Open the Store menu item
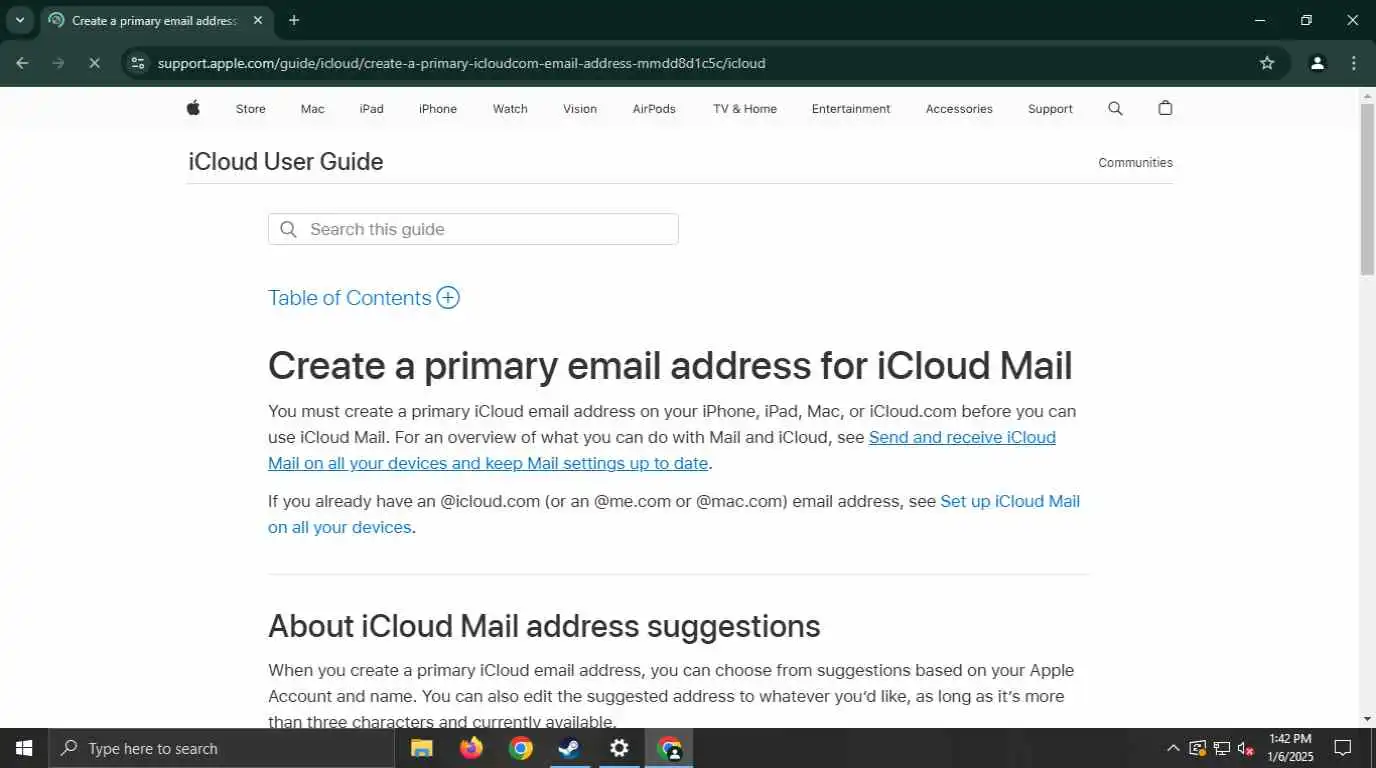1376x768 pixels. pos(251,109)
